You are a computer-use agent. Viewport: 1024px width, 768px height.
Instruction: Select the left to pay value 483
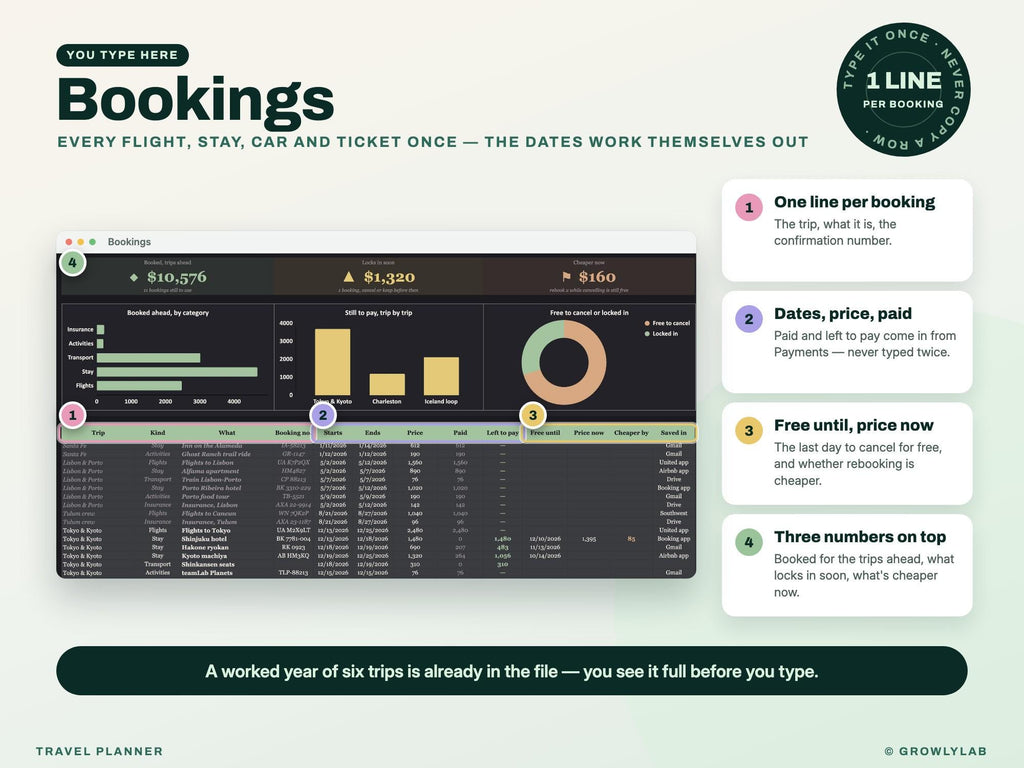(x=502, y=548)
